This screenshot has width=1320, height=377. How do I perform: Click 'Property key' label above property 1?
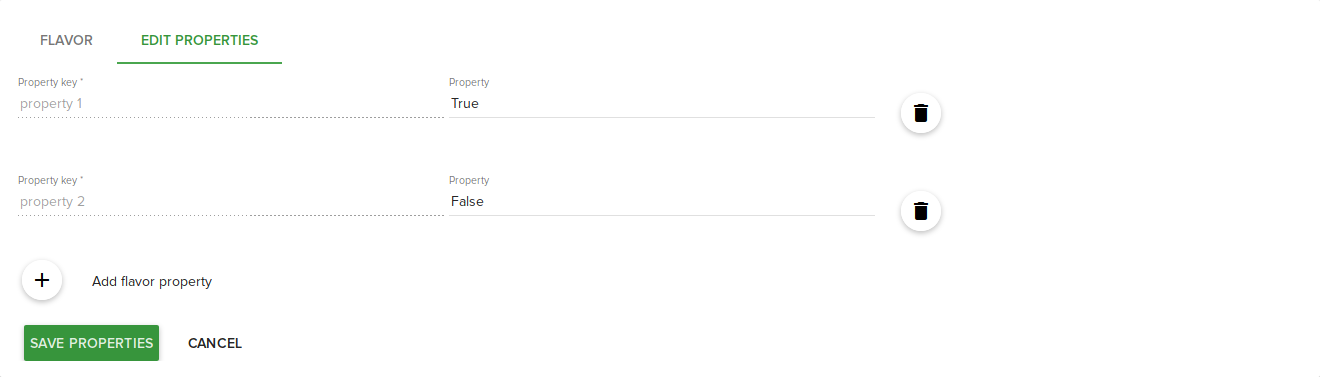pos(50,82)
